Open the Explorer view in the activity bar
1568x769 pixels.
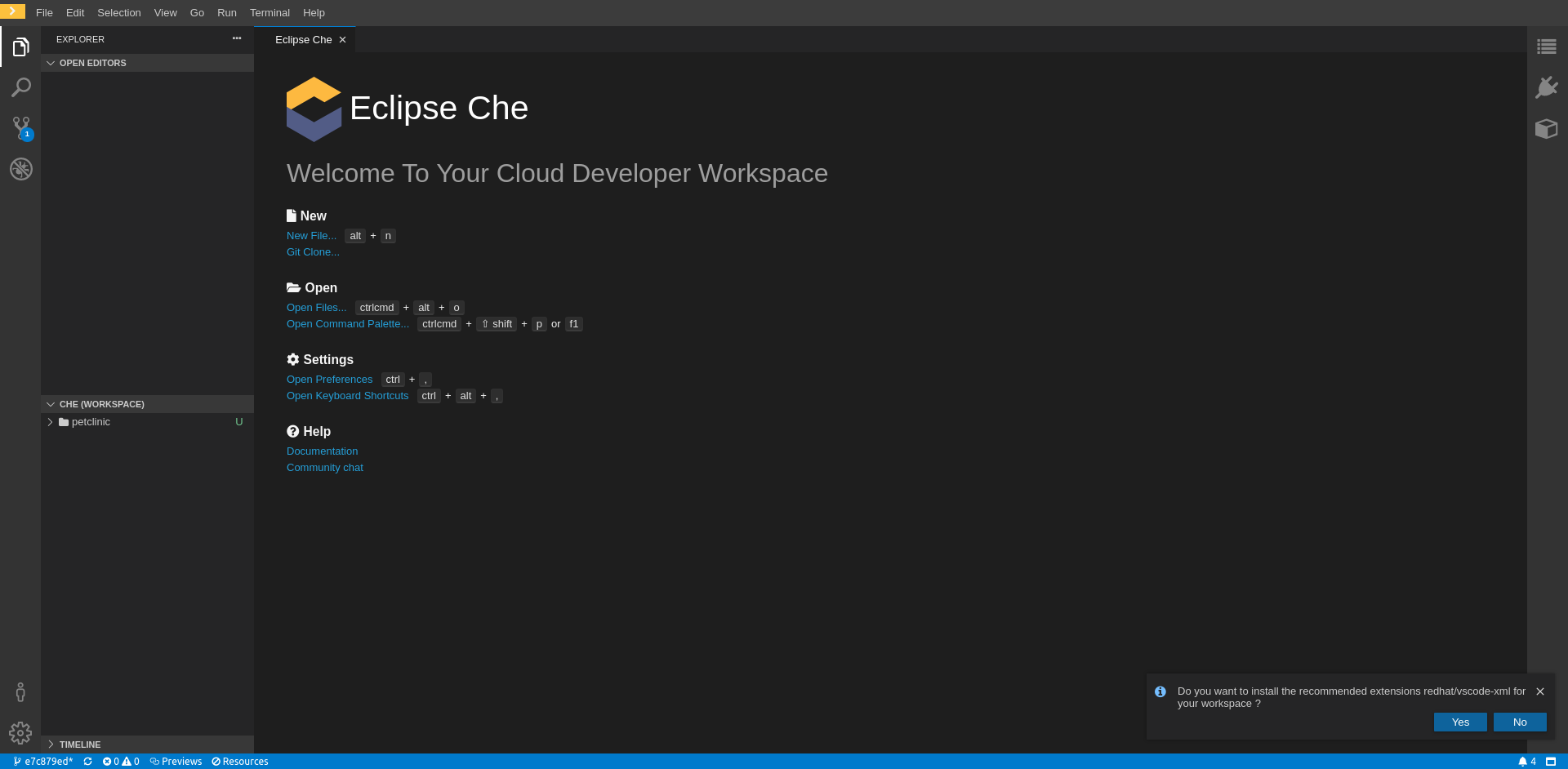click(x=20, y=47)
